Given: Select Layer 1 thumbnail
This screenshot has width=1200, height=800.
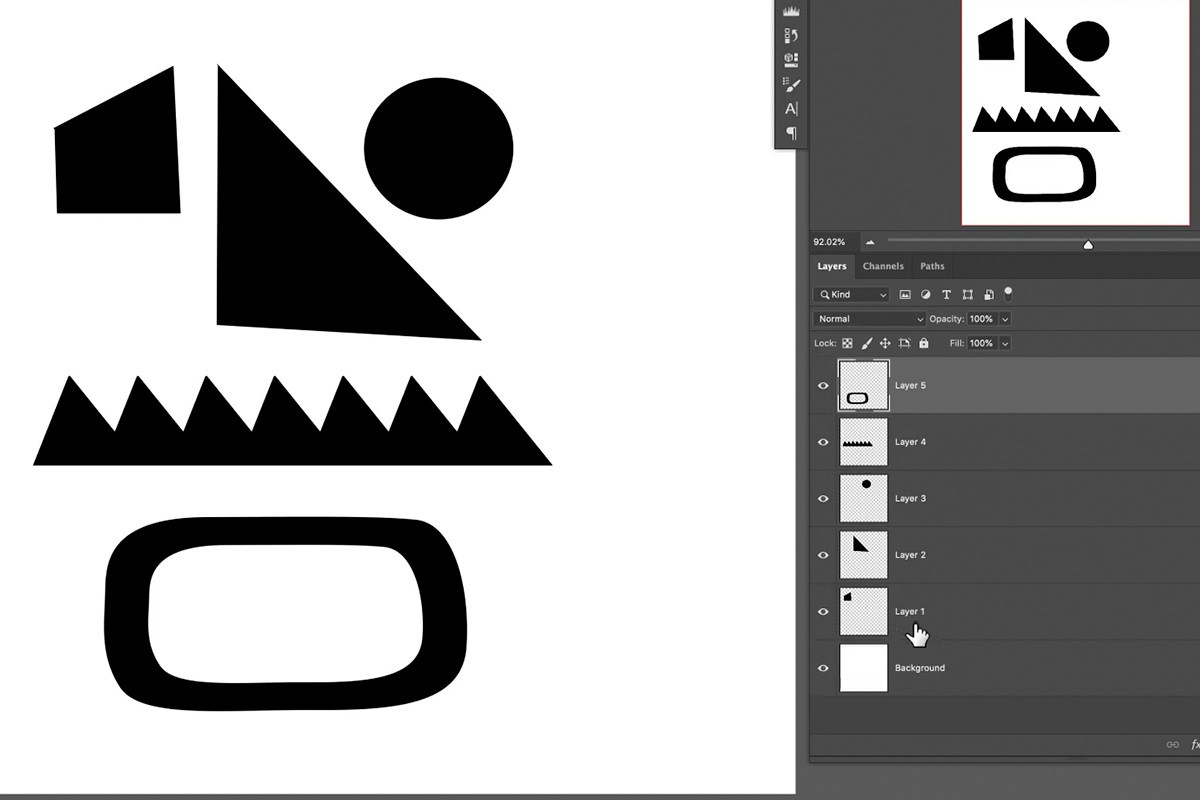Looking at the screenshot, I should 864,611.
